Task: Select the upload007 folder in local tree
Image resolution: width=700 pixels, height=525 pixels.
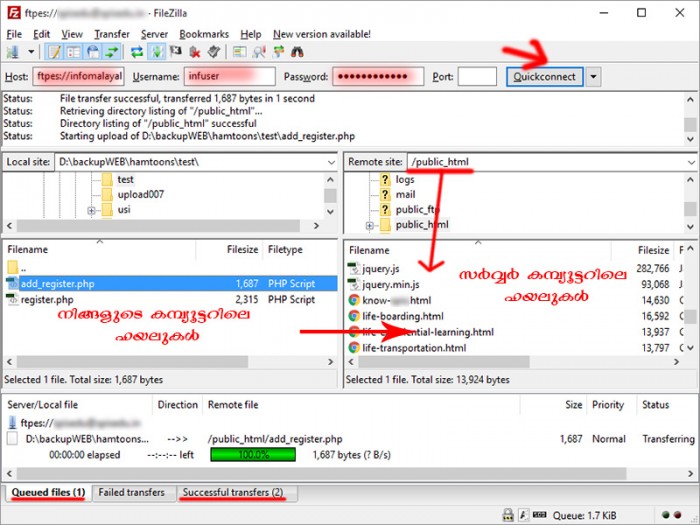Action: click(x=140, y=195)
